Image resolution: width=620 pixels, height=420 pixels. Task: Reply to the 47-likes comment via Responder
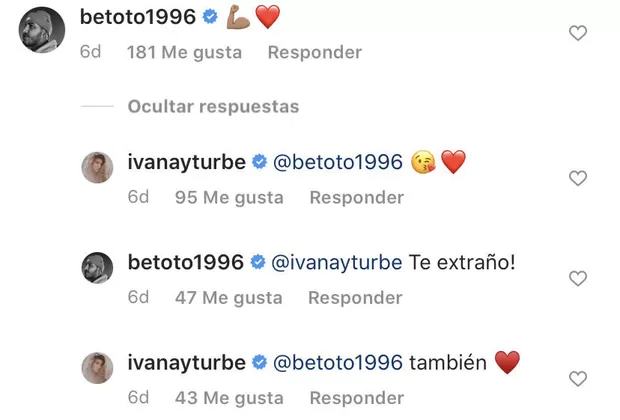click(x=355, y=297)
